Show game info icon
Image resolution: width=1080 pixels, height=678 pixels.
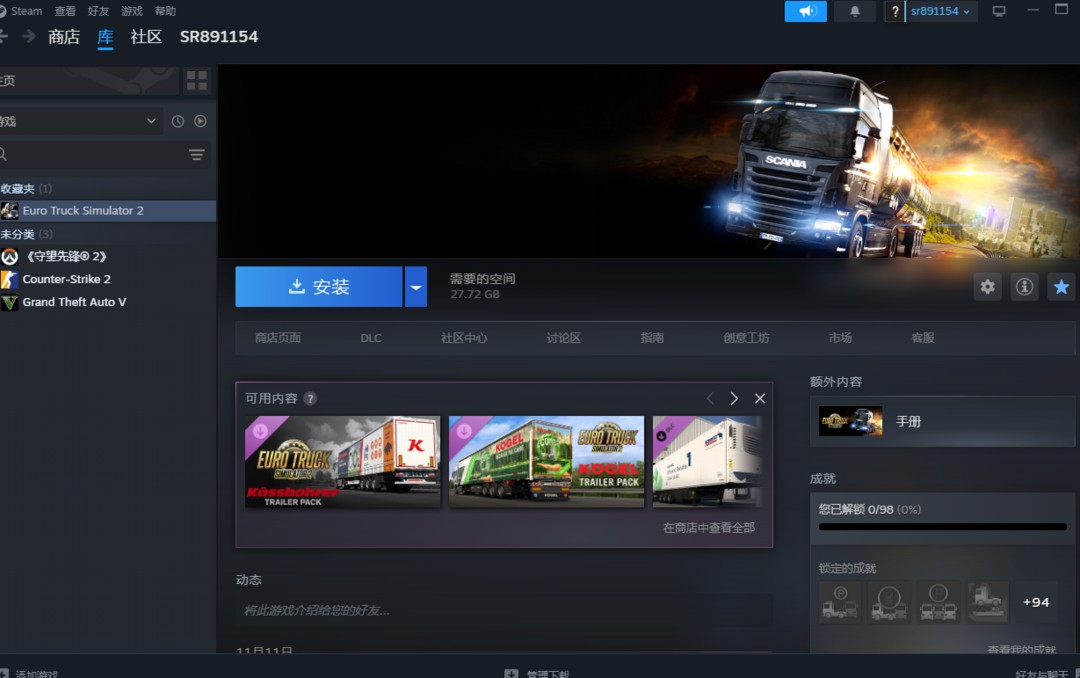1024,287
